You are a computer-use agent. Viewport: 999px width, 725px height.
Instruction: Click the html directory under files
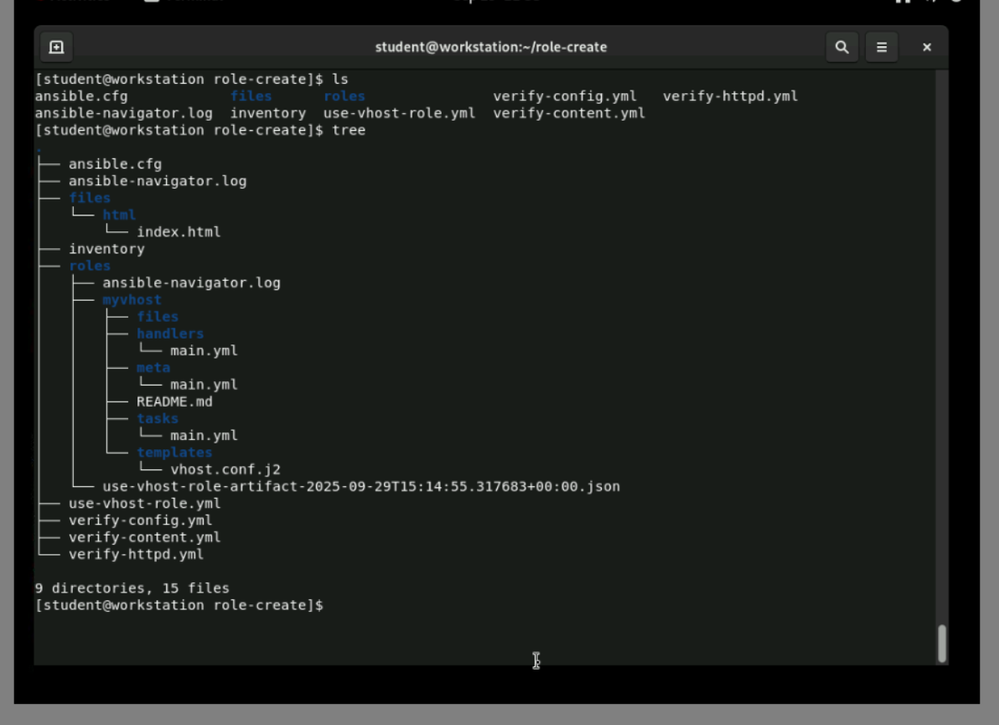[119, 215]
